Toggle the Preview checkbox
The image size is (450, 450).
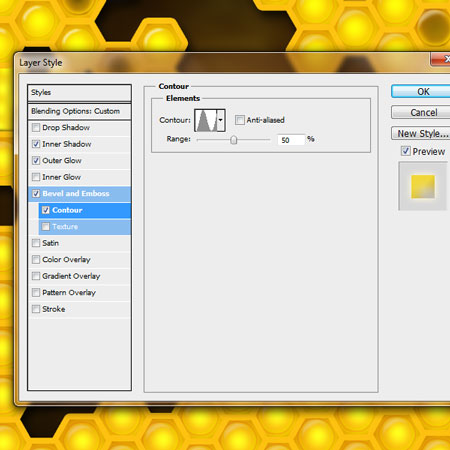click(x=405, y=151)
